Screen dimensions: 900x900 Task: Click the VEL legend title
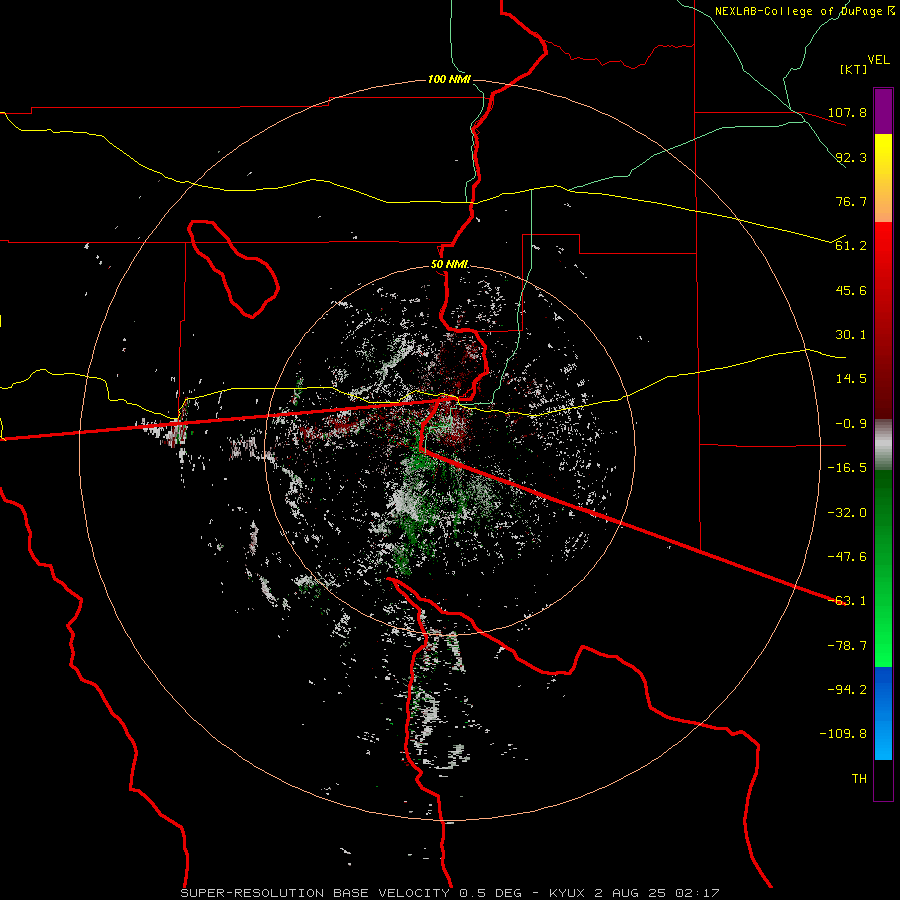tap(878, 60)
